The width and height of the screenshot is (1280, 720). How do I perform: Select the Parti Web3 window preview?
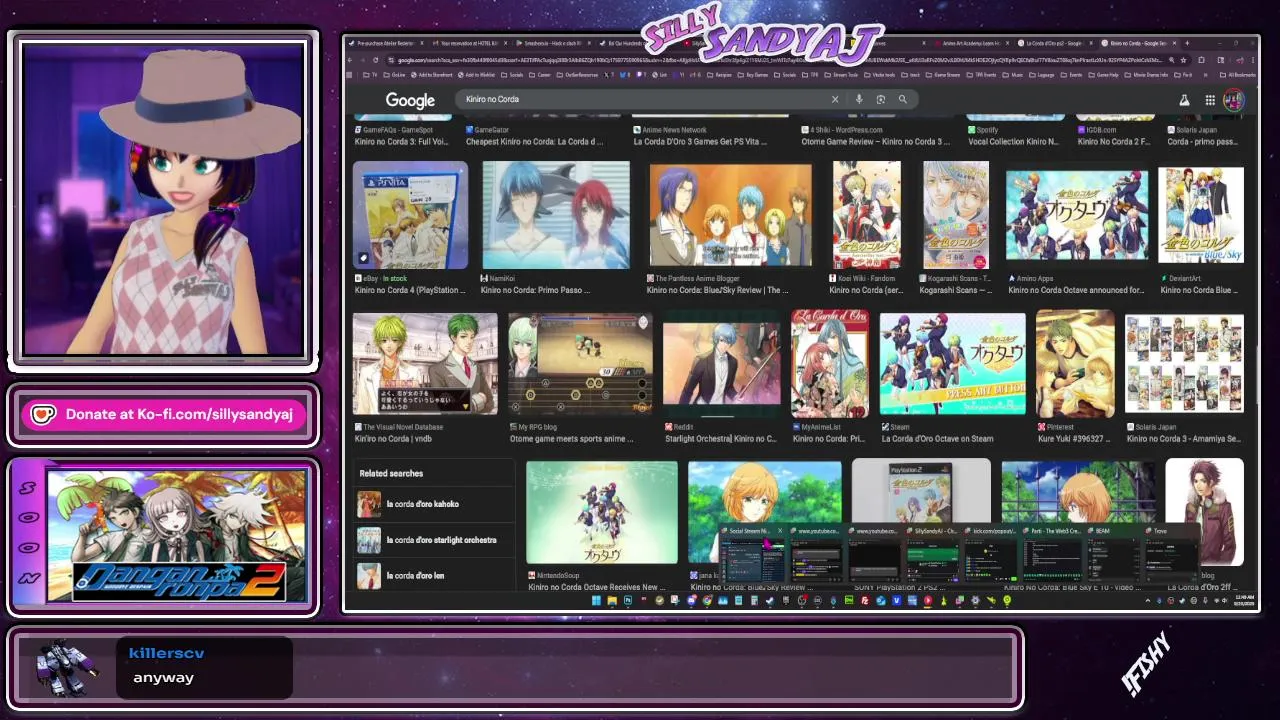tap(1050, 554)
